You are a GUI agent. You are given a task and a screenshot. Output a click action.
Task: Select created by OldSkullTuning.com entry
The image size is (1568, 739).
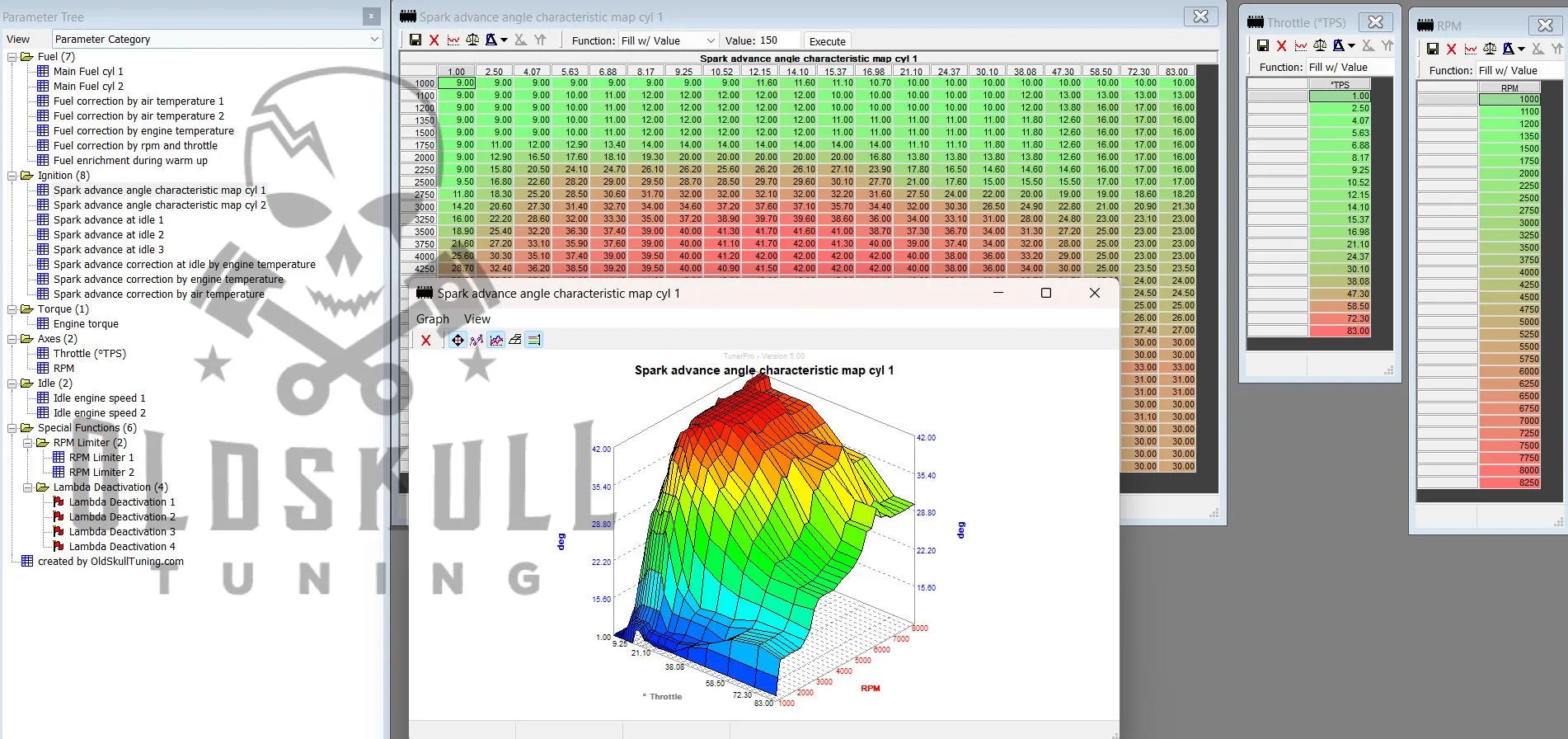pyautogui.click(x=110, y=562)
